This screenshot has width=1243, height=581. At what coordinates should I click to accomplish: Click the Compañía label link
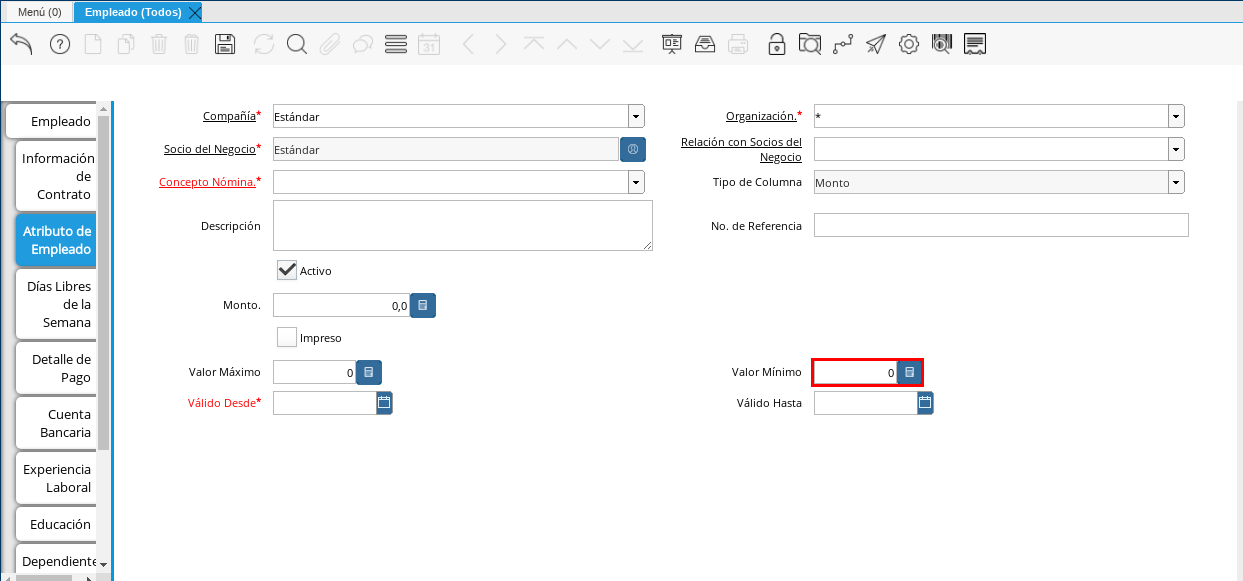(x=229, y=116)
